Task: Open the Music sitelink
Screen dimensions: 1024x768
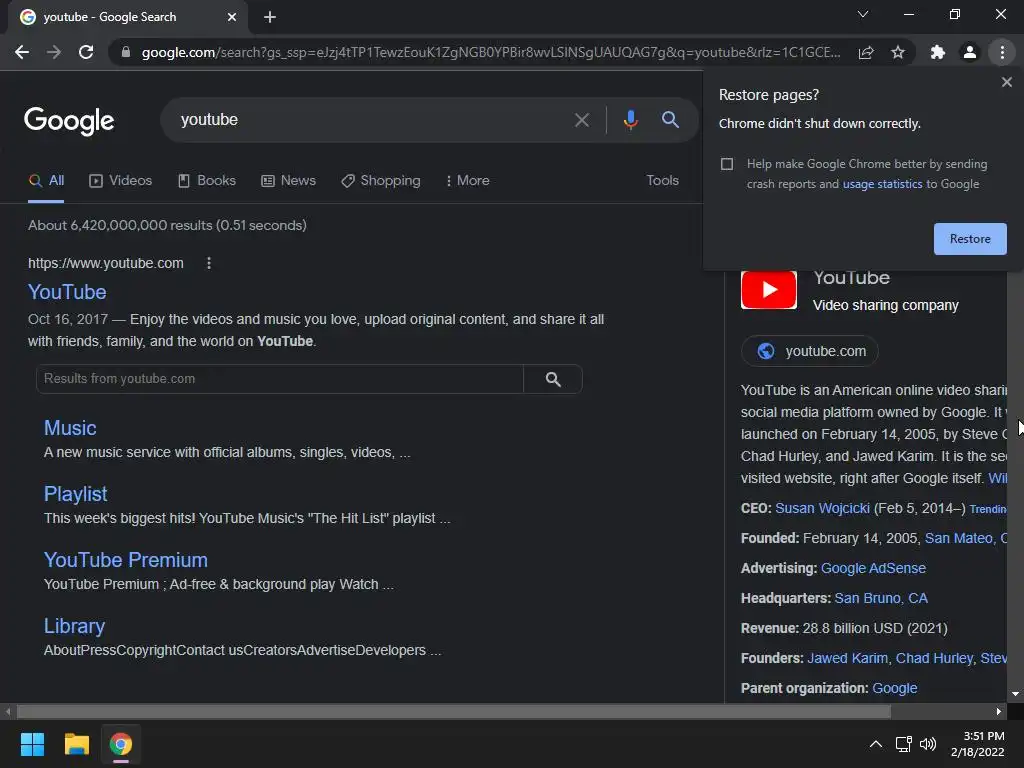Action: pyautogui.click(x=70, y=428)
